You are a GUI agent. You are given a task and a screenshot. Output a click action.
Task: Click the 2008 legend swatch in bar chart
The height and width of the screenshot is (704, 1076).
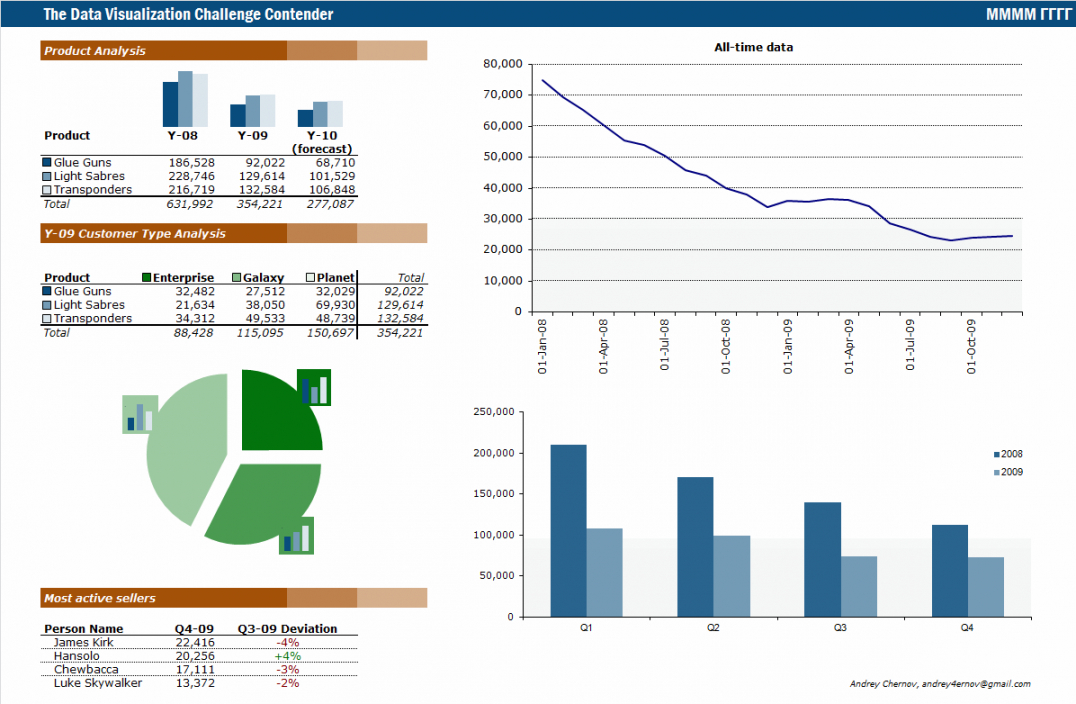coord(994,454)
